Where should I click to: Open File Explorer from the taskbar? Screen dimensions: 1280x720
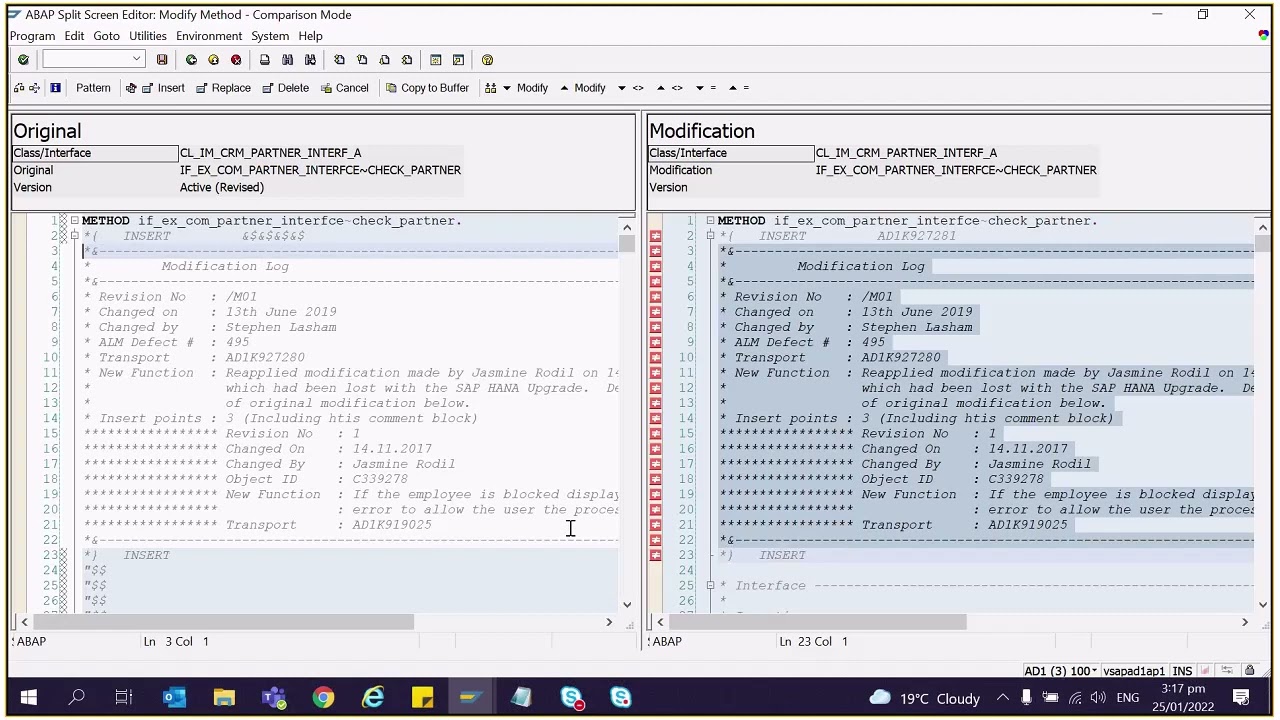pos(224,698)
